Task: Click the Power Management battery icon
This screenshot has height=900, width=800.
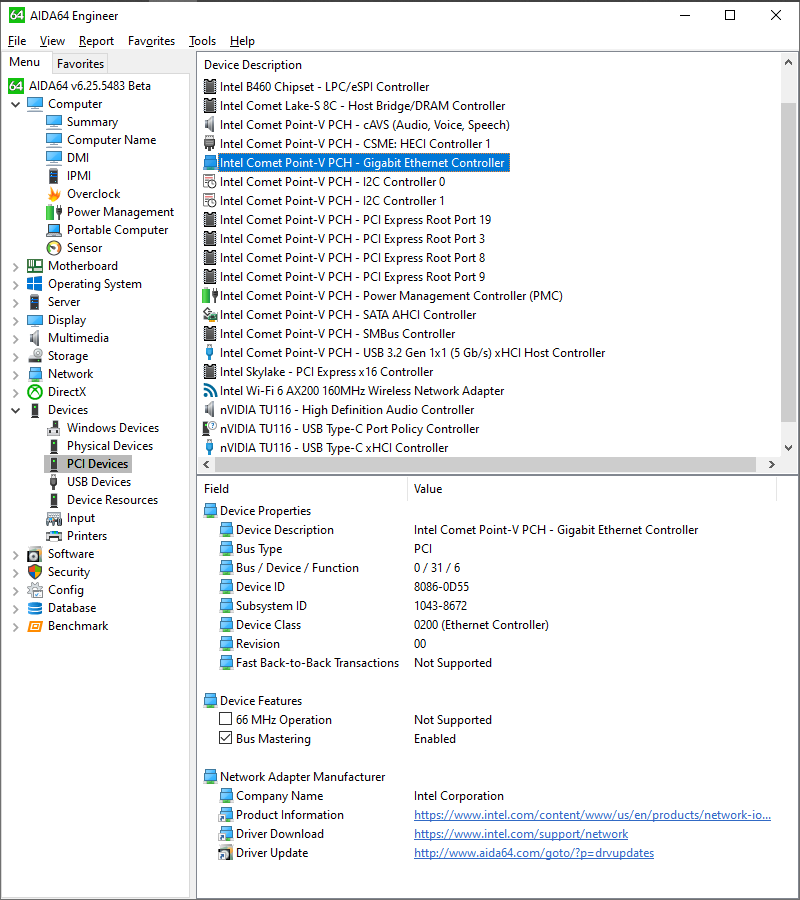Action: click(x=54, y=212)
